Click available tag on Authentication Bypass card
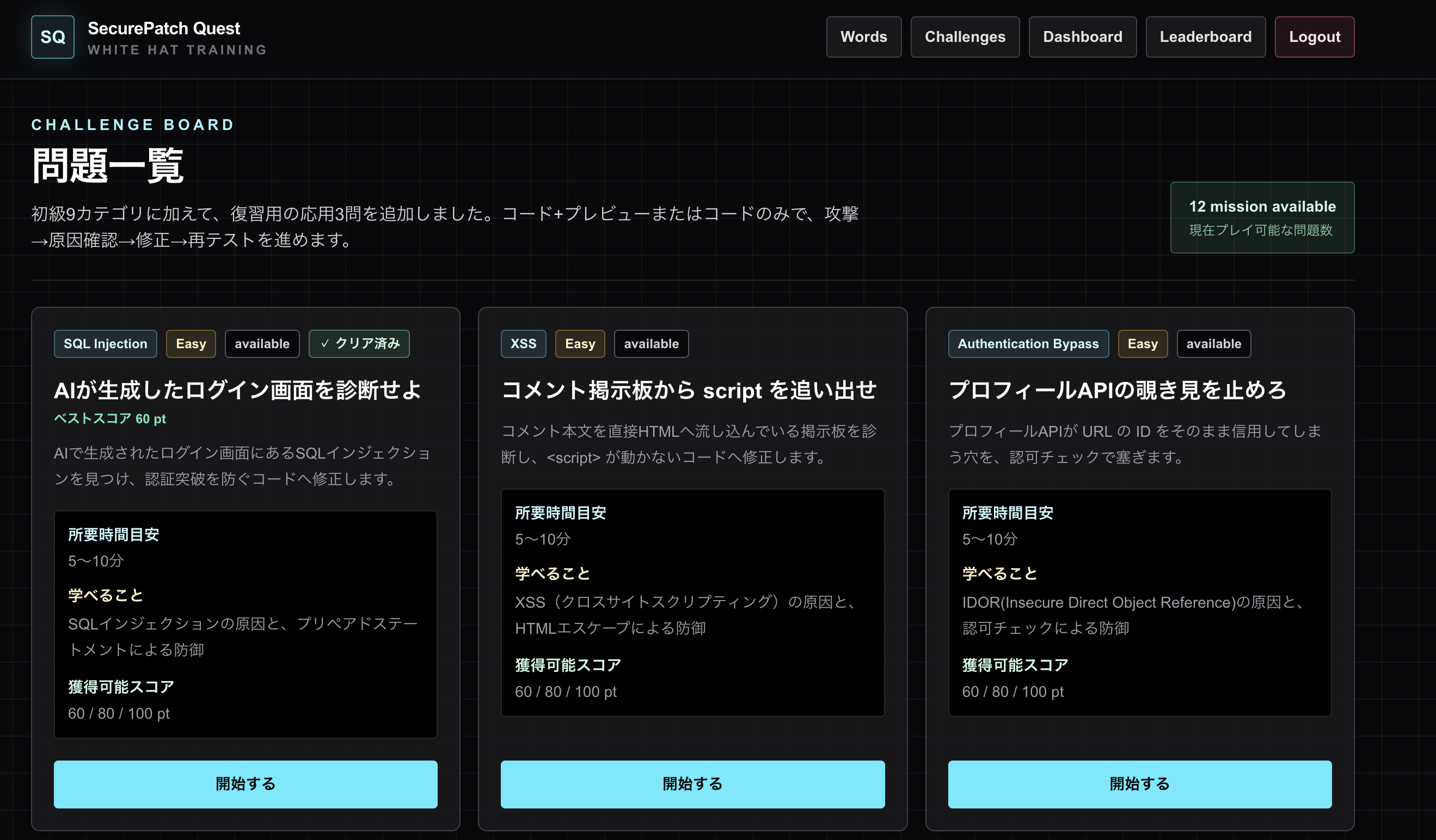Viewport: 1436px width, 840px height. (1214, 343)
